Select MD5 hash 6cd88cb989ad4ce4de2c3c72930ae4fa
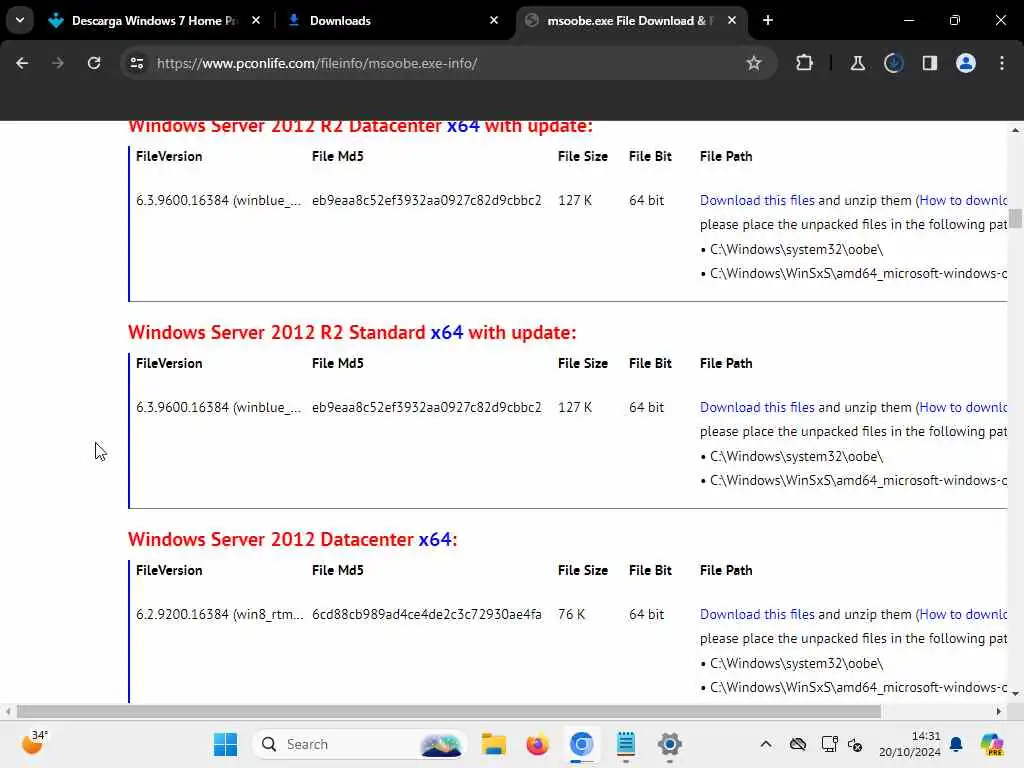Screen dimensions: 1024x768 click(426, 615)
